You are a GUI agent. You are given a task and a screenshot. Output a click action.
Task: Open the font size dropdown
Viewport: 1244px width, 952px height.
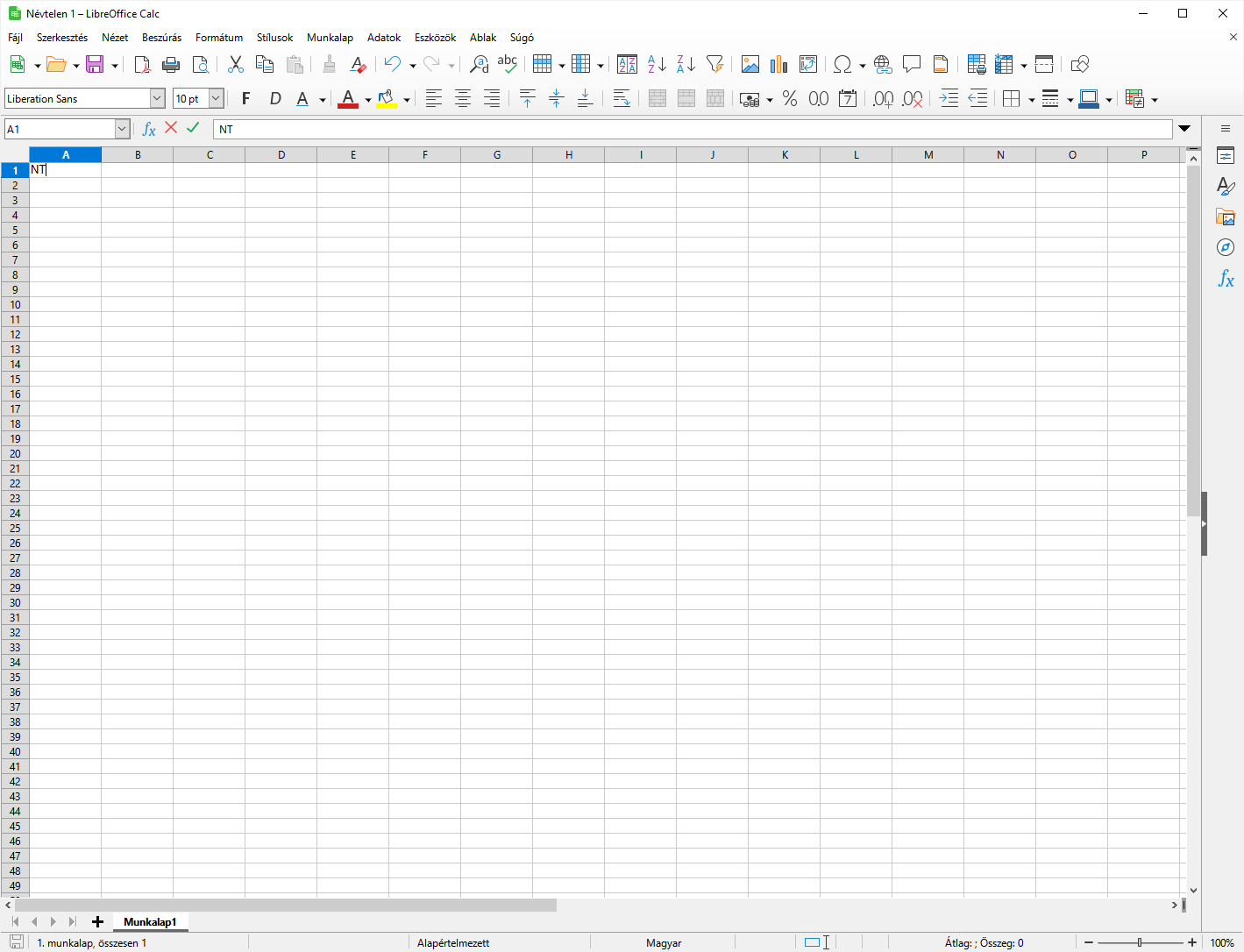coord(215,98)
